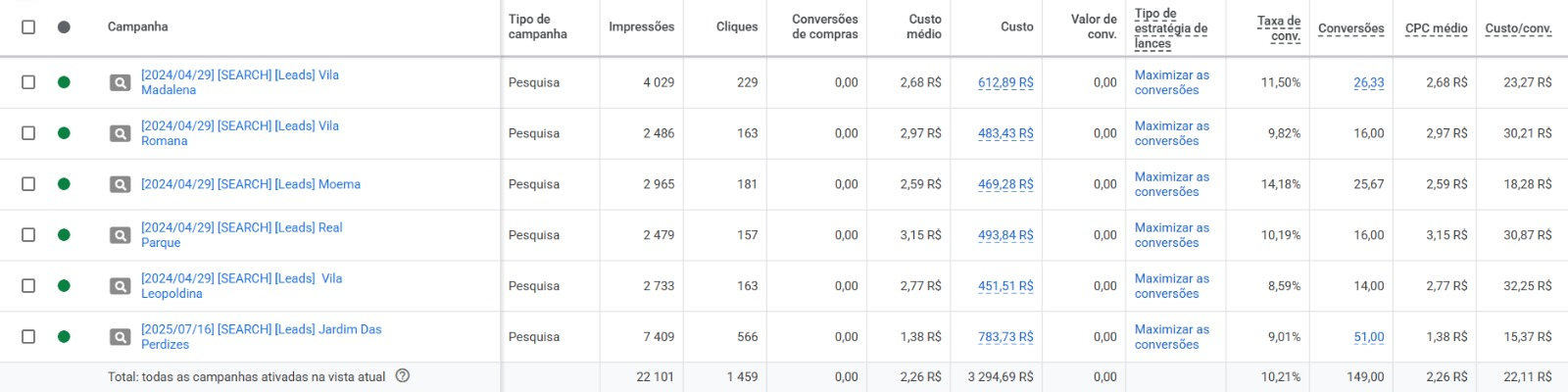Click green status dot of Vila Romana campaign
The width and height of the screenshot is (1568, 392).
64,133
